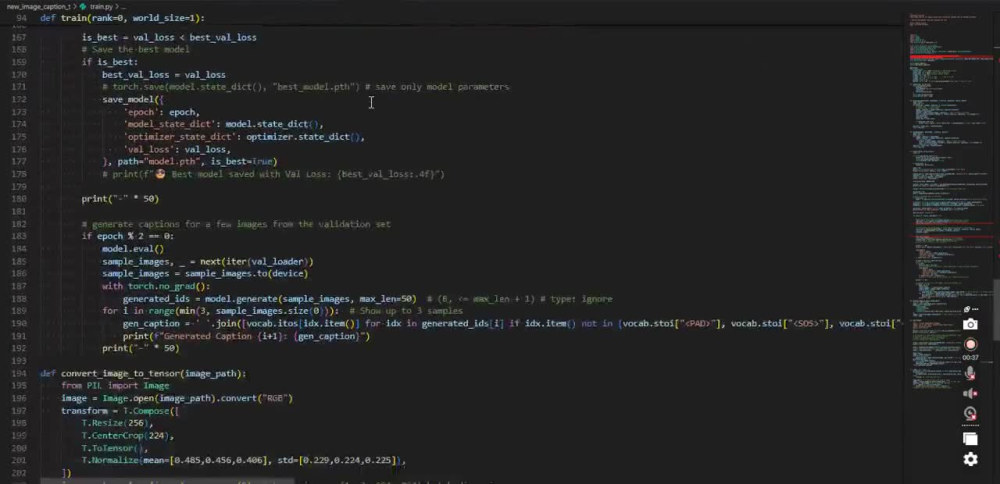Click the 'if is_best:' statement
Screen dimensions: 1000x484
point(110,62)
